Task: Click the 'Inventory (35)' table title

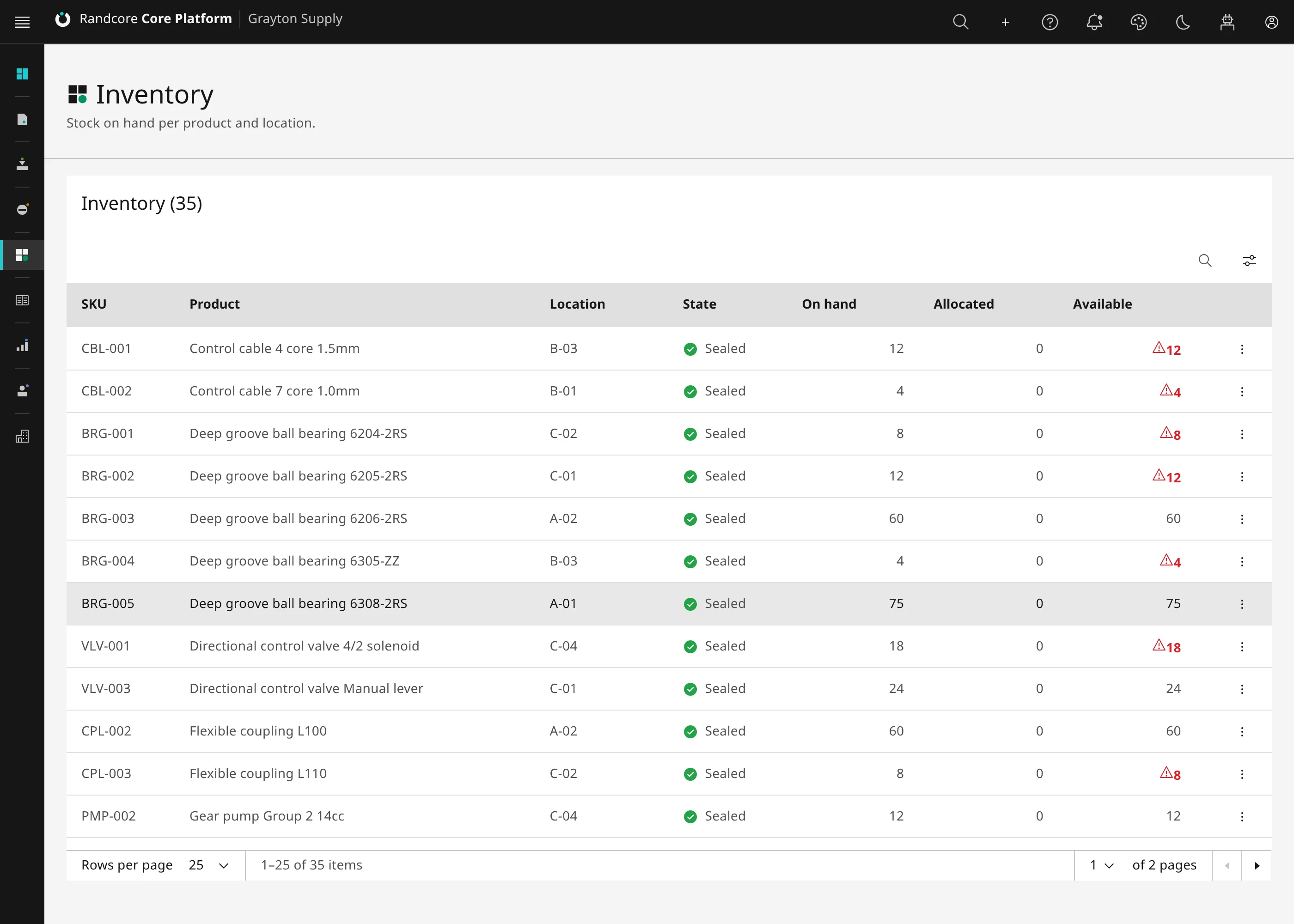Action: (142, 204)
